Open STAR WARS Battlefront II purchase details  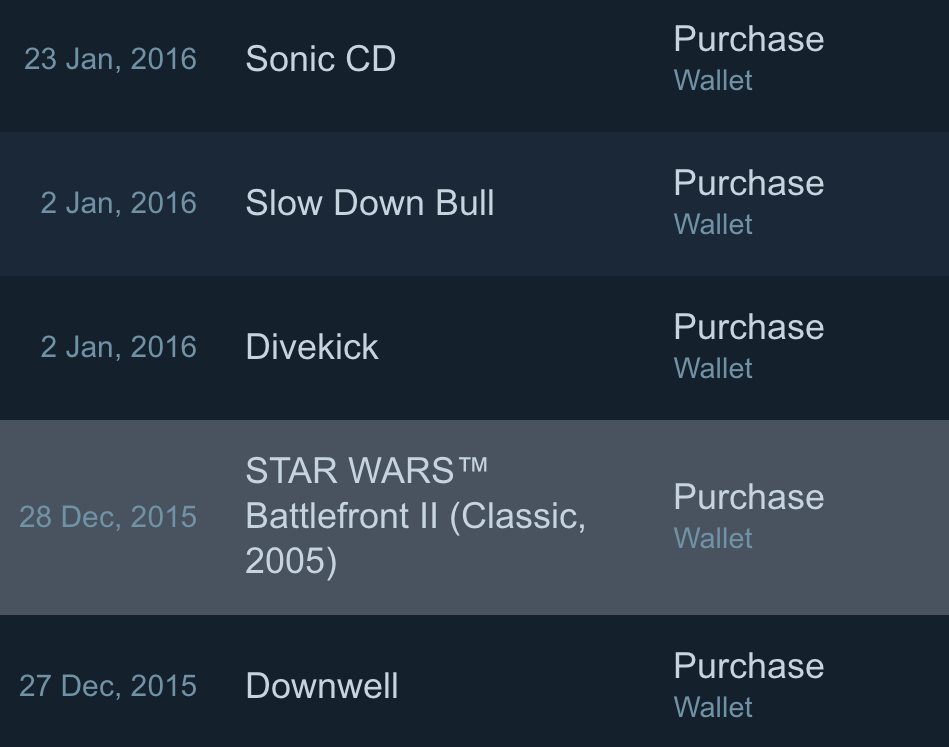pyautogui.click(x=415, y=516)
